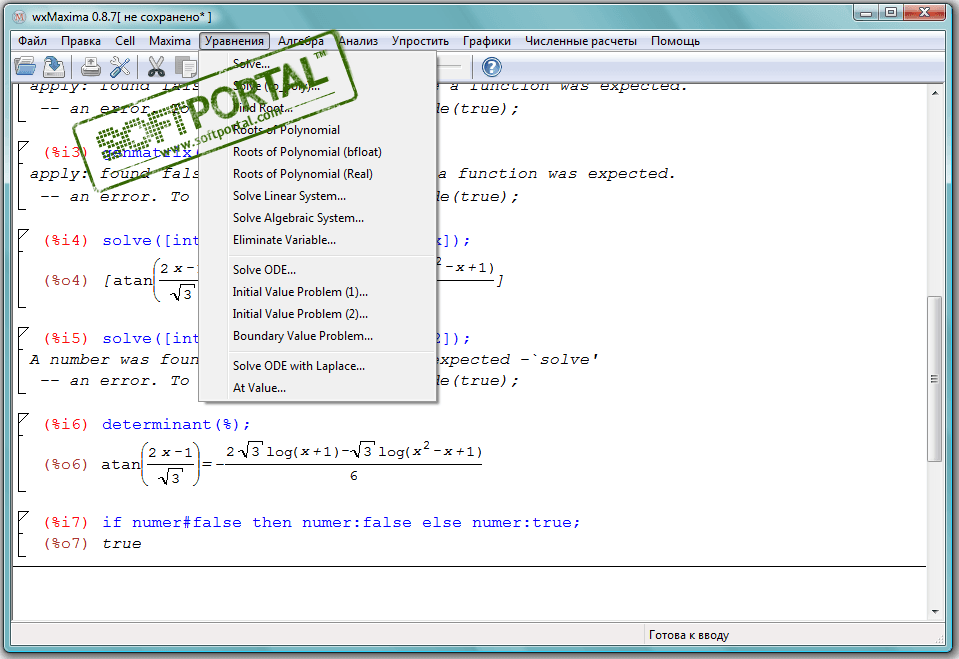Open the Файл menu
The image size is (959, 659).
[x=32, y=41]
